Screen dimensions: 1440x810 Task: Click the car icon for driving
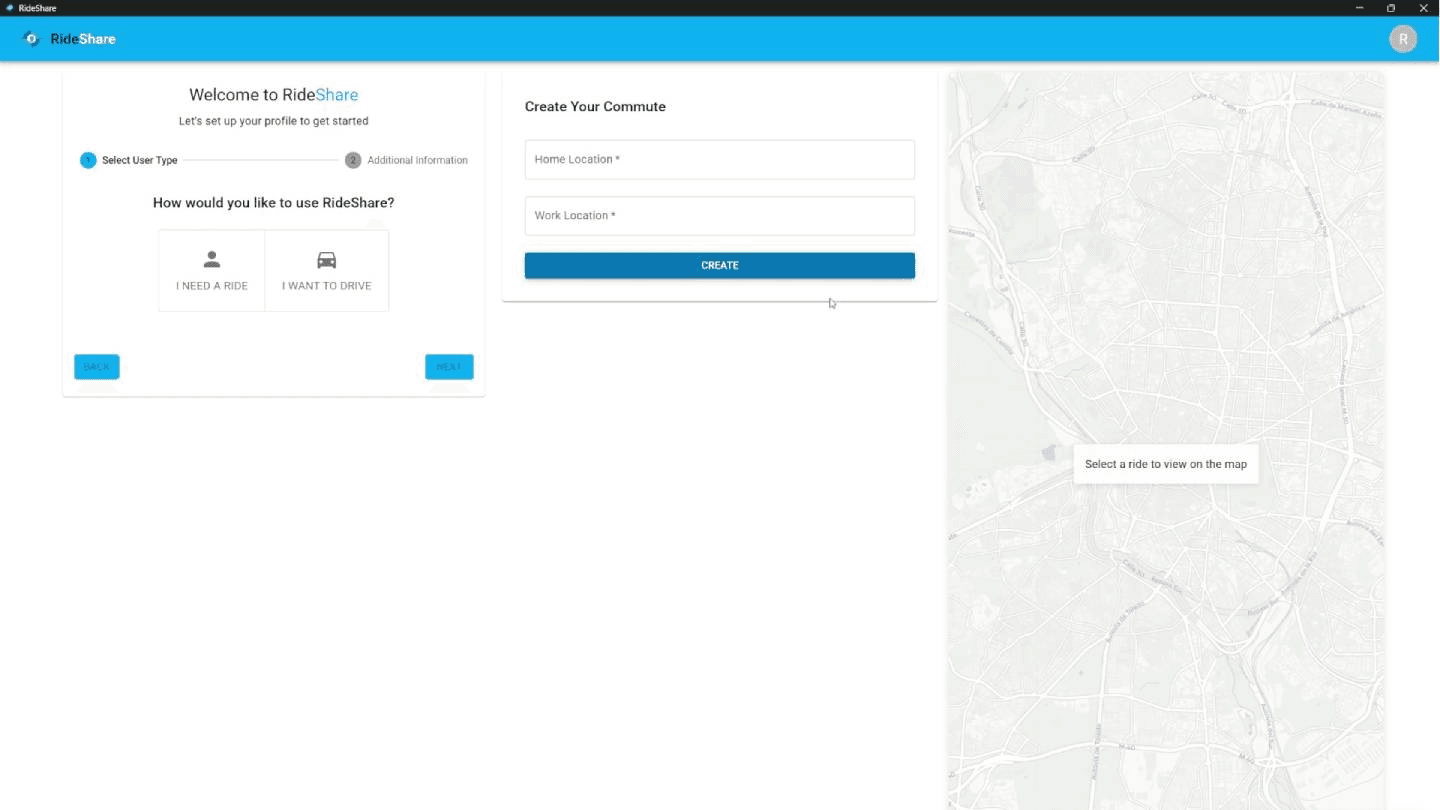[x=326, y=260]
